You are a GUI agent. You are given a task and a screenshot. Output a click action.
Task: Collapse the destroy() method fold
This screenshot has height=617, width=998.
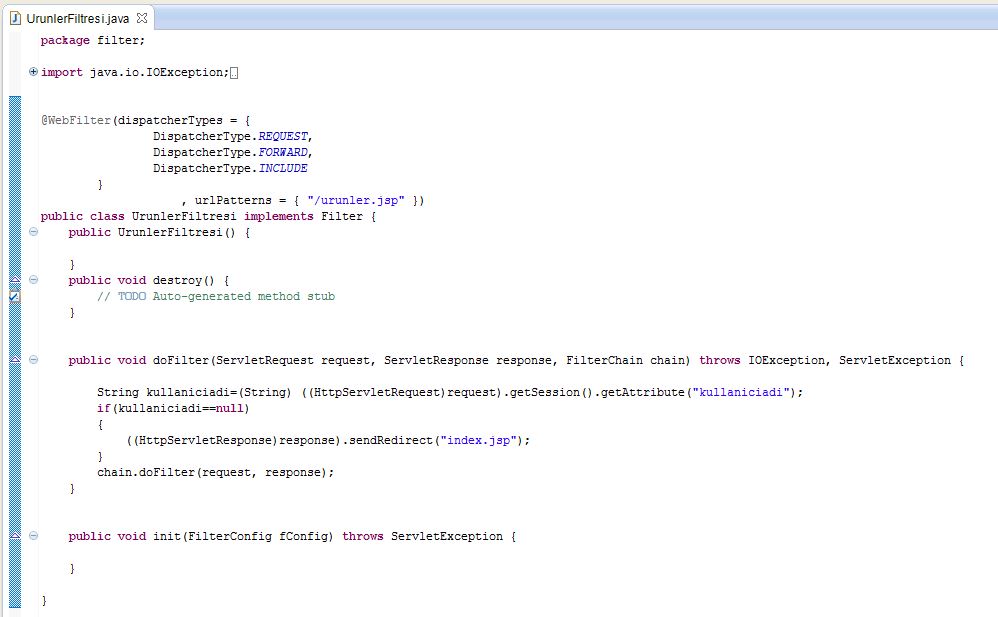[x=33, y=280]
